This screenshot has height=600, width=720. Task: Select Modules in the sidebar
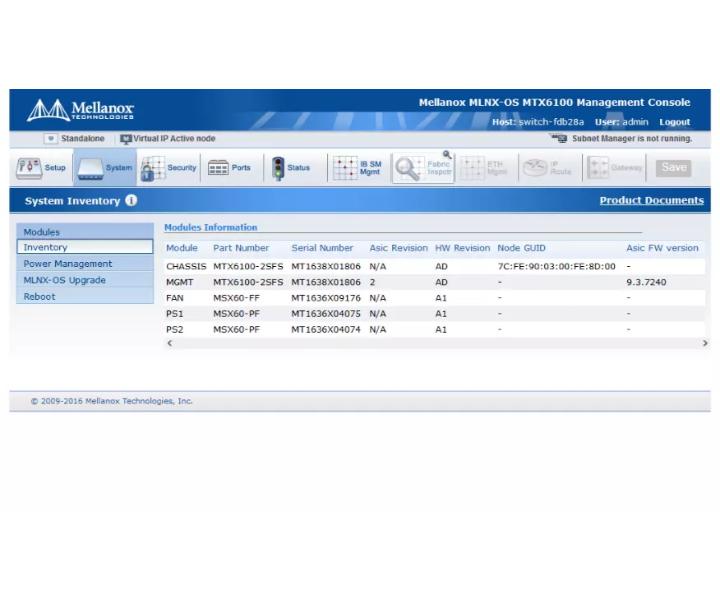(85, 232)
